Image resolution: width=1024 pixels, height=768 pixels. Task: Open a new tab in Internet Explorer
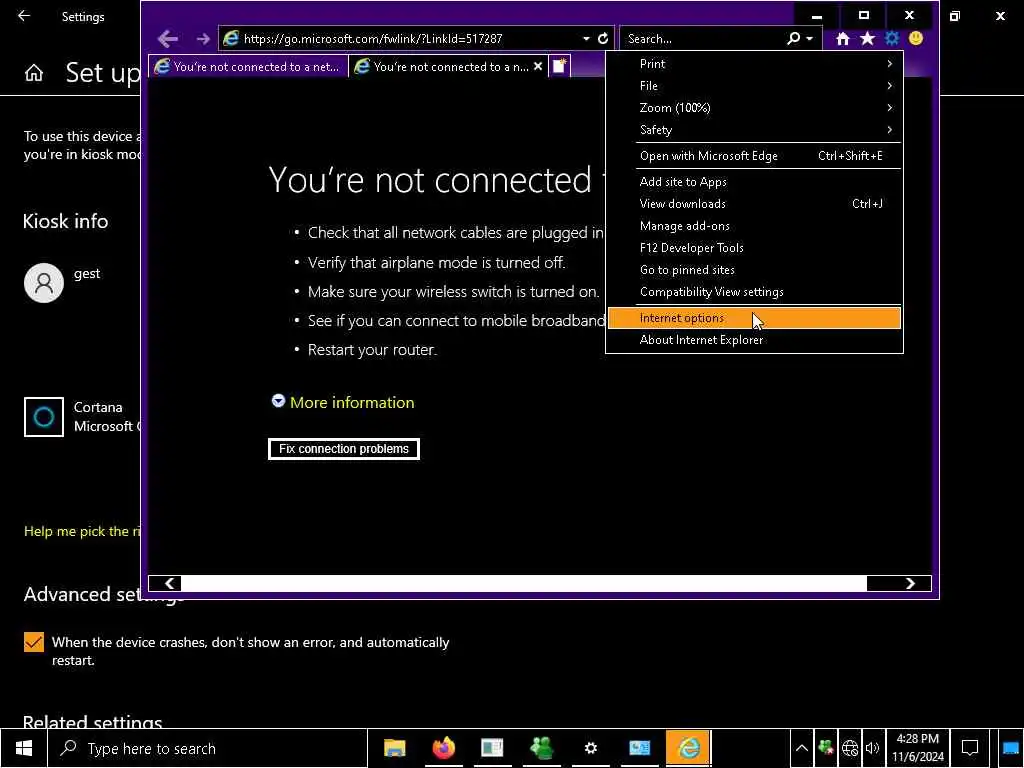560,66
